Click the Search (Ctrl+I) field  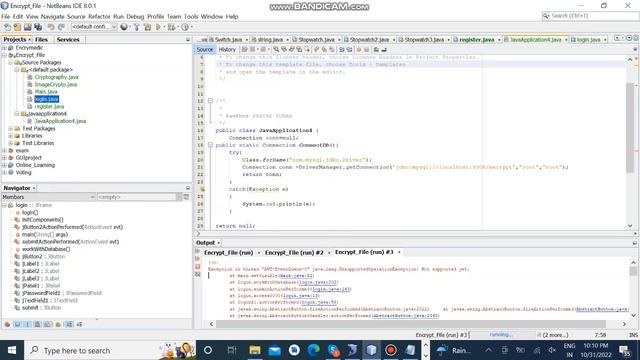[590, 16]
